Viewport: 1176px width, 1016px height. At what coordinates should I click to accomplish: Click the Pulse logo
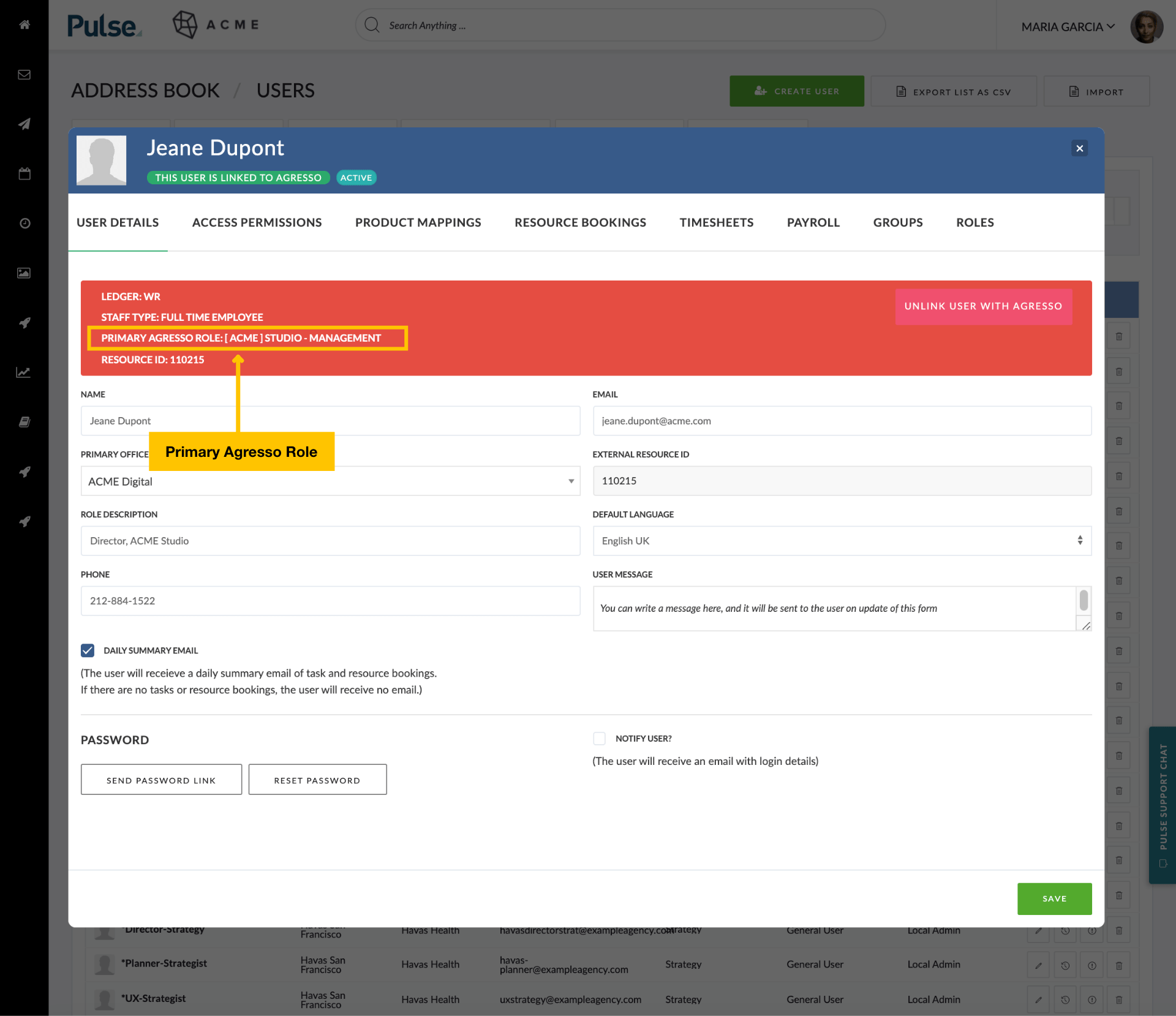(104, 26)
